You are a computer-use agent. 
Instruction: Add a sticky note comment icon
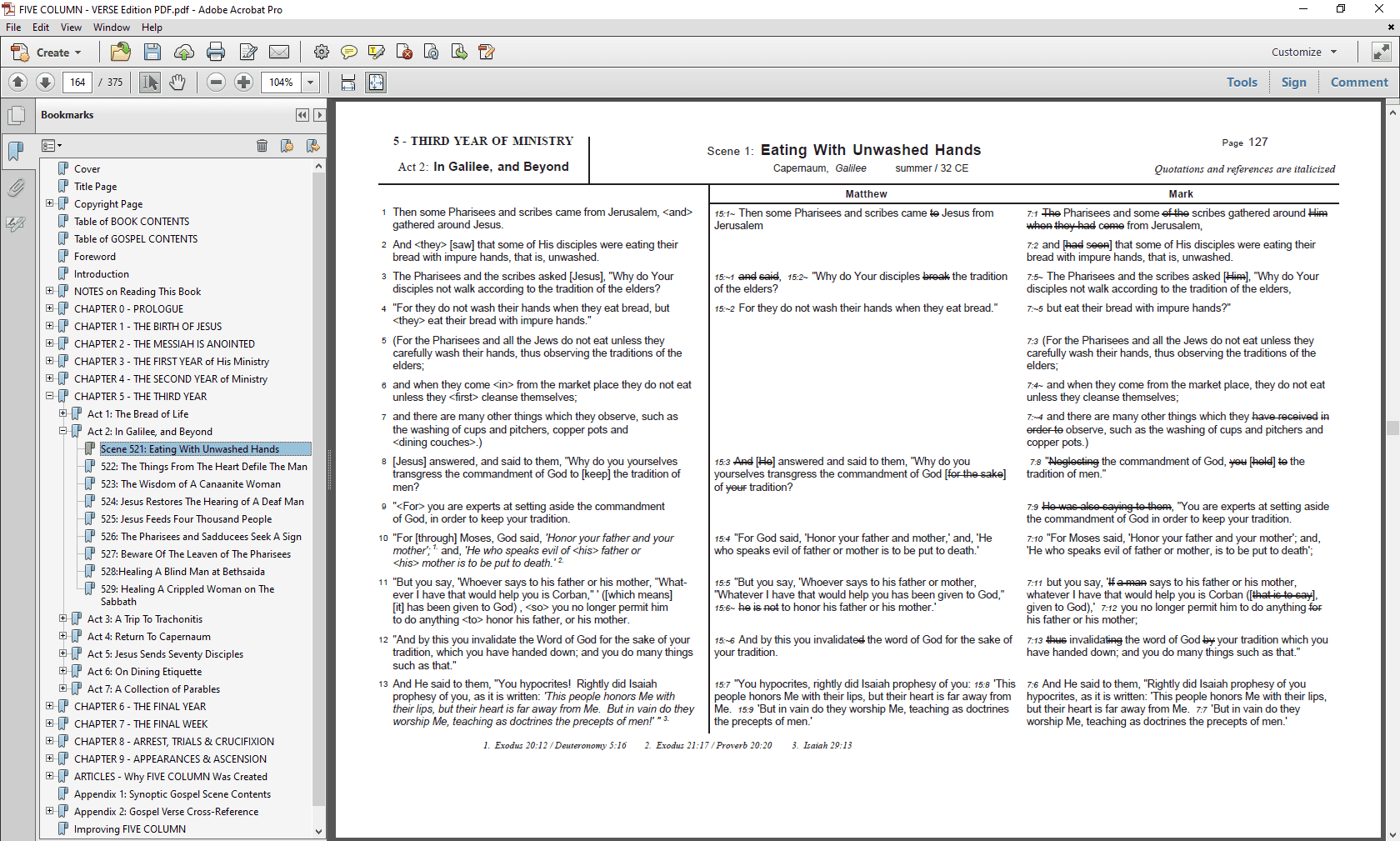349,52
